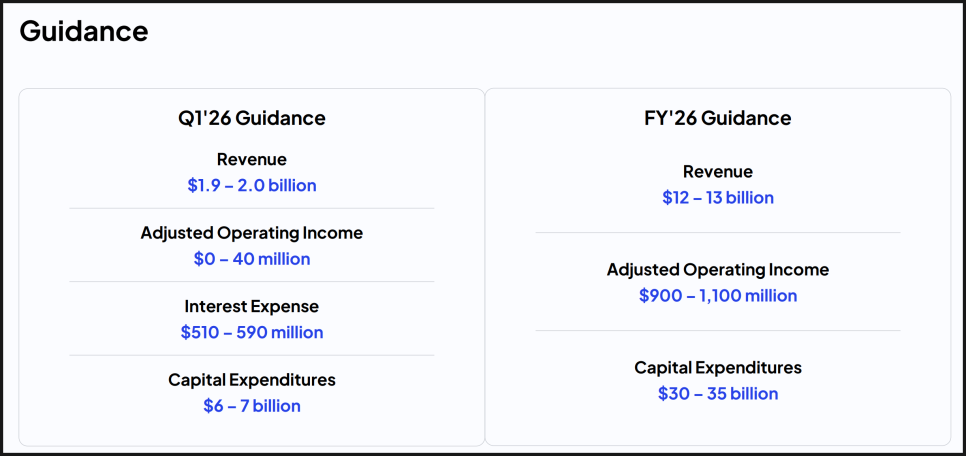Click divider line below $510 – 590 million
This screenshot has height=456, width=966.
click(x=252, y=355)
